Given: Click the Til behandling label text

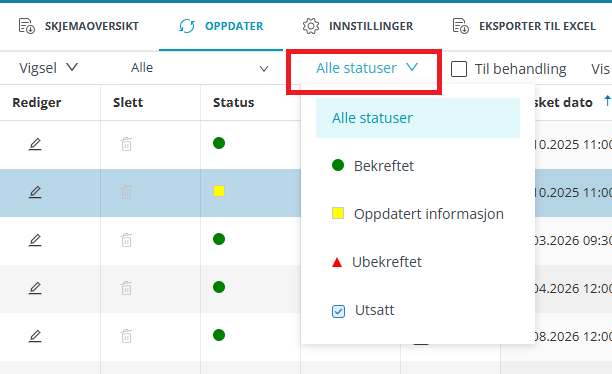Looking at the screenshot, I should tap(520, 69).
